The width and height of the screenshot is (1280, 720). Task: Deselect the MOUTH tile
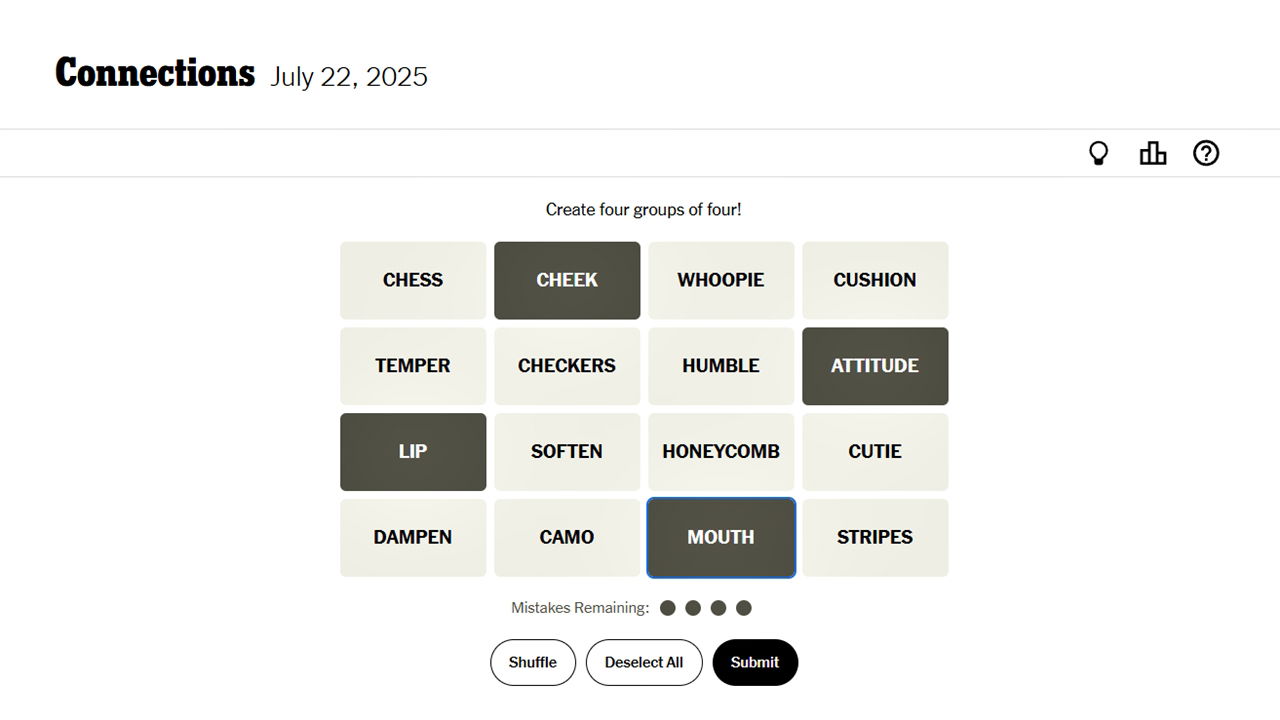721,538
